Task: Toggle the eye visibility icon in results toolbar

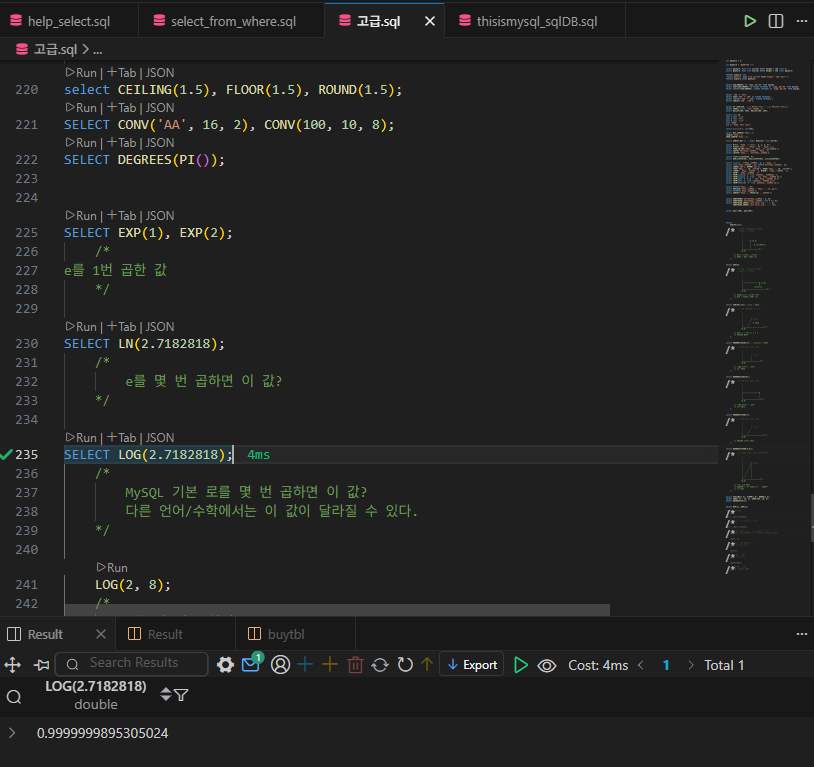Action: (x=547, y=665)
